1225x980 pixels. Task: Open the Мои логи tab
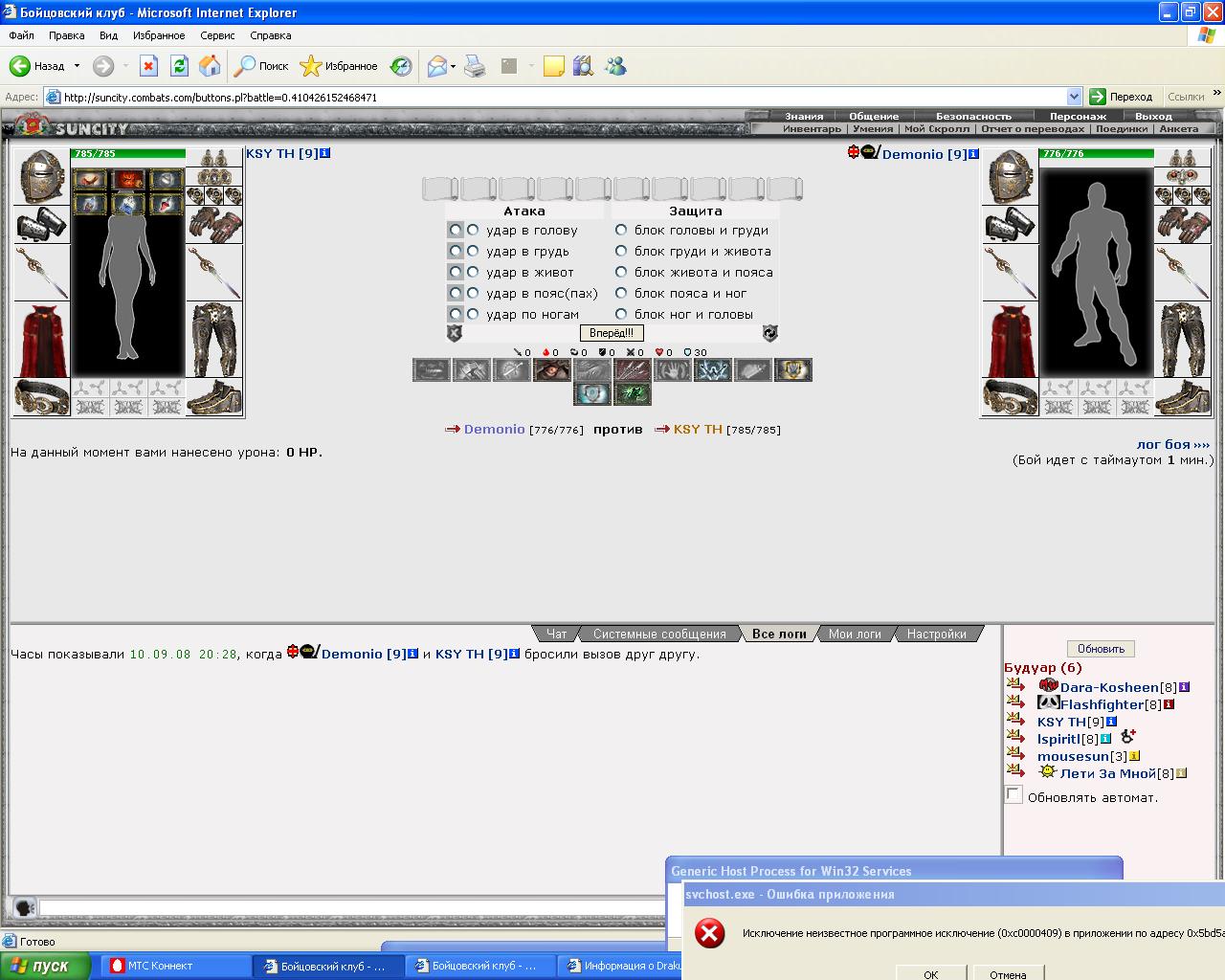pyautogui.click(x=855, y=634)
